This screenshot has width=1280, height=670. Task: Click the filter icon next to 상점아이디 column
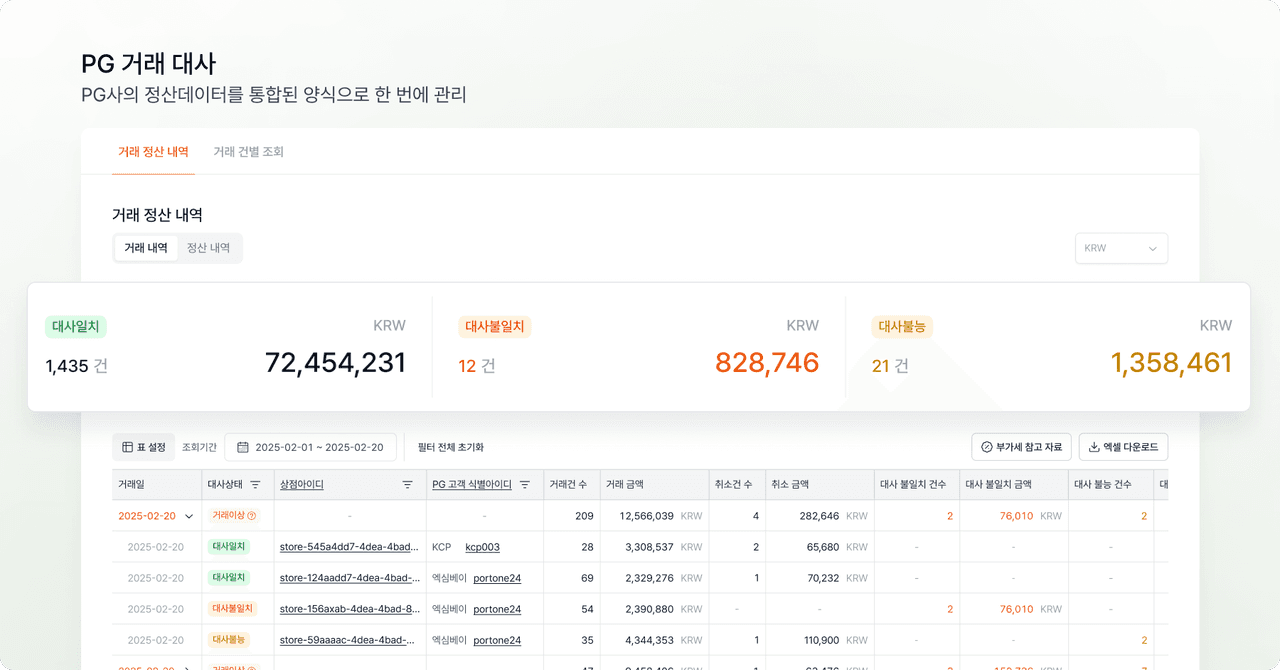coord(407,485)
